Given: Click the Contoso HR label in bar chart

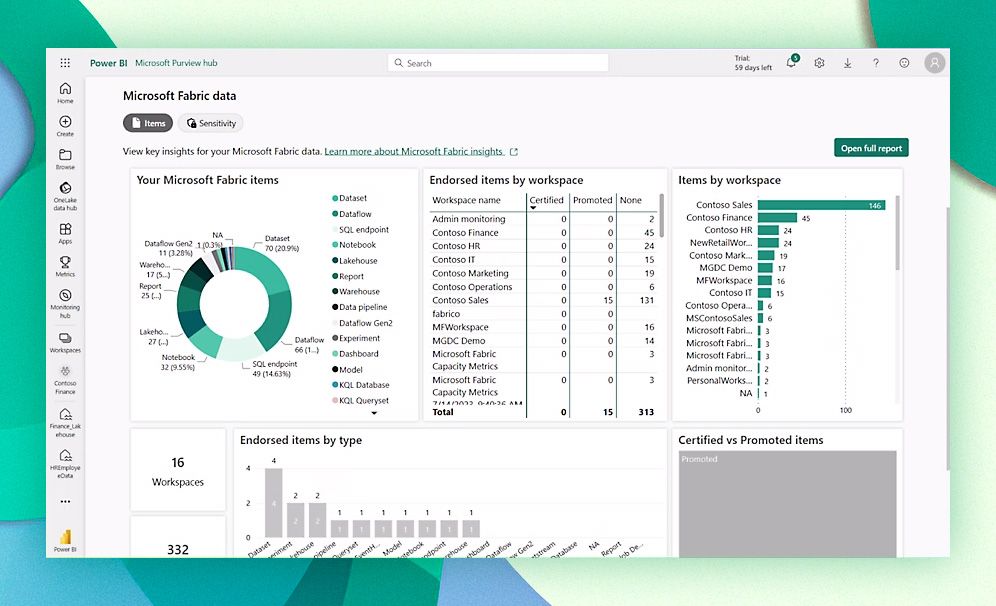Looking at the screenshot, I should point(728,230).
